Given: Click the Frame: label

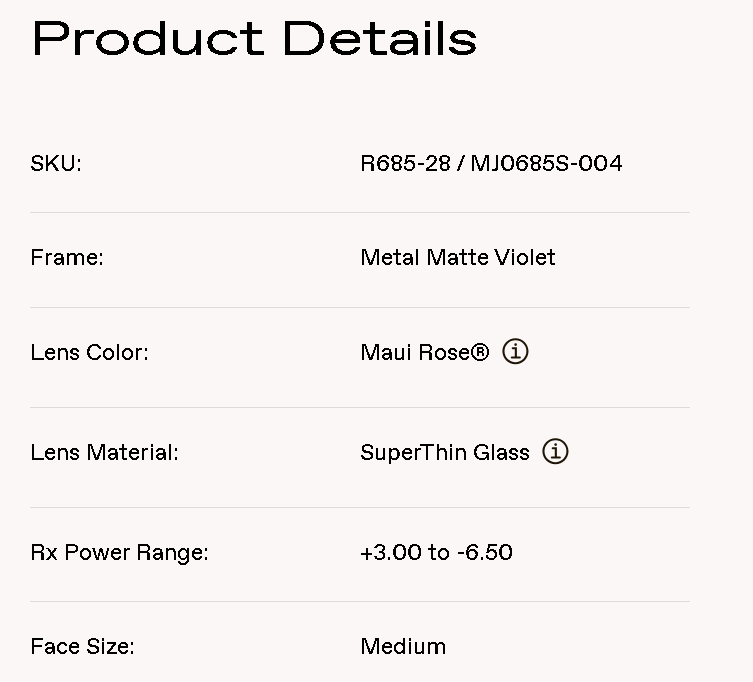Looking at the screenshot, I should pyautogui.click(x=67, y=257).
